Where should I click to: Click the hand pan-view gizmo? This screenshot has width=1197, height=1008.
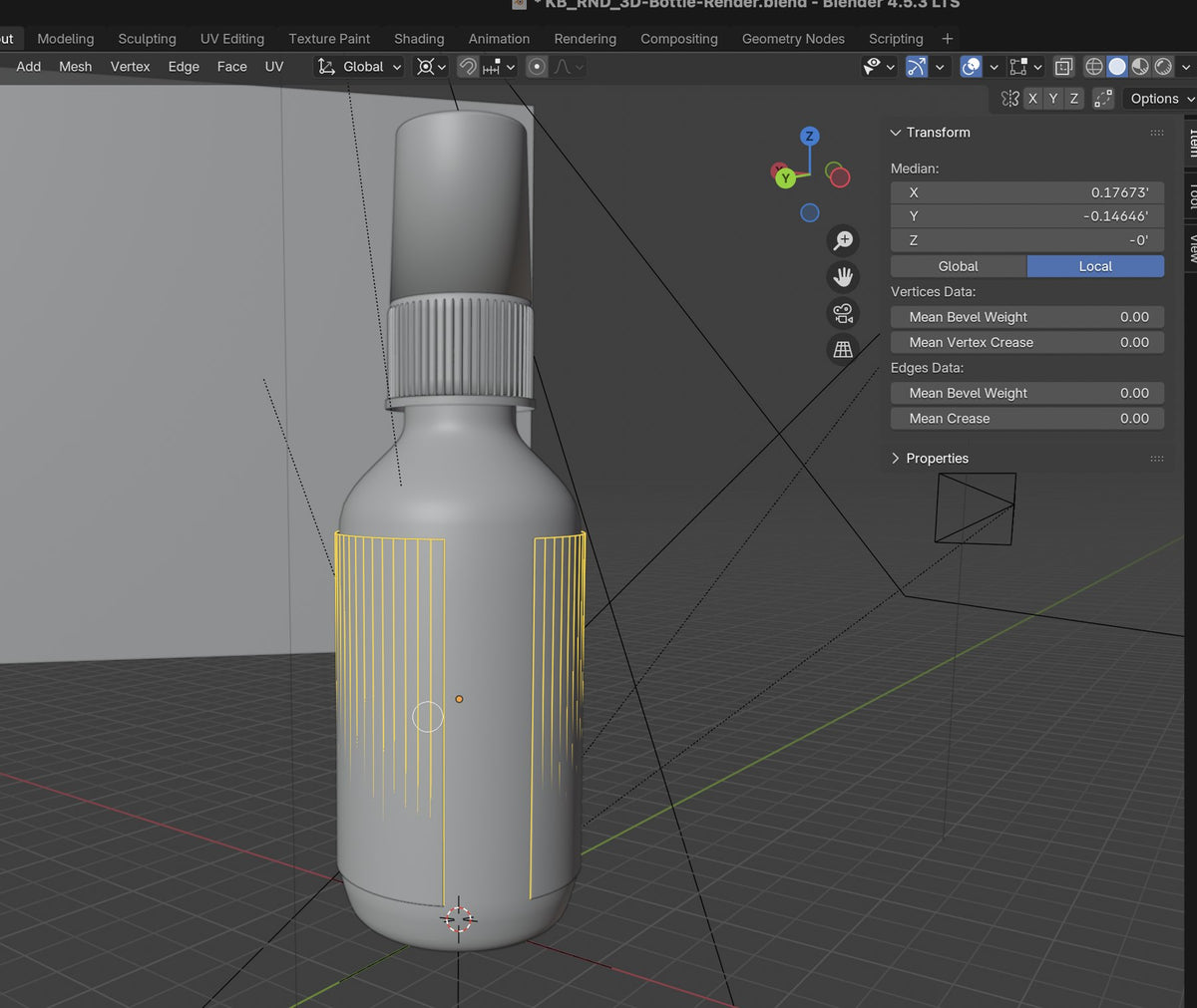point(843,276)
